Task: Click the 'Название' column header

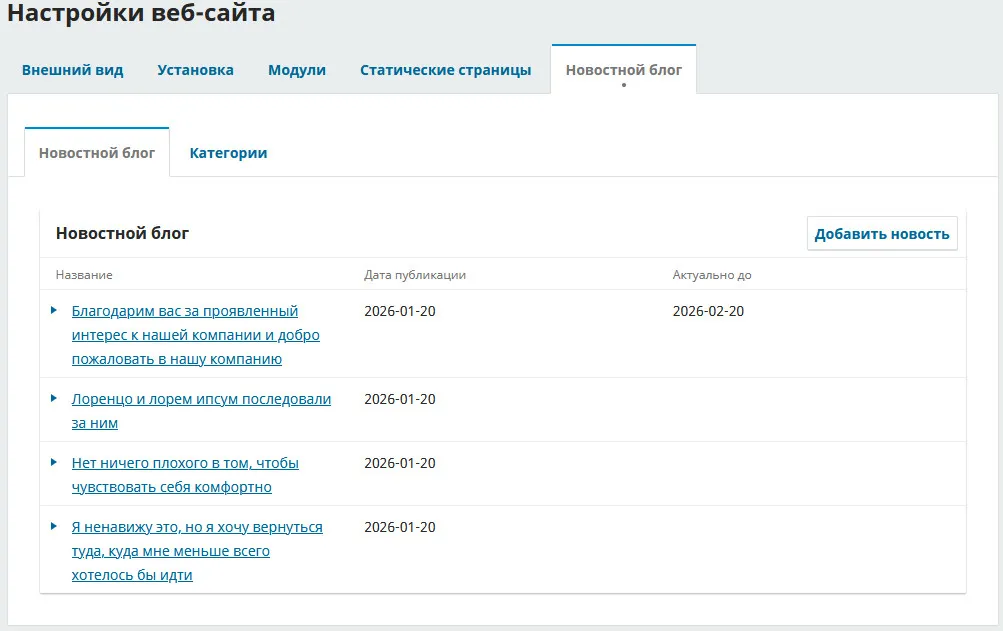Action: [x=84, y=275]
